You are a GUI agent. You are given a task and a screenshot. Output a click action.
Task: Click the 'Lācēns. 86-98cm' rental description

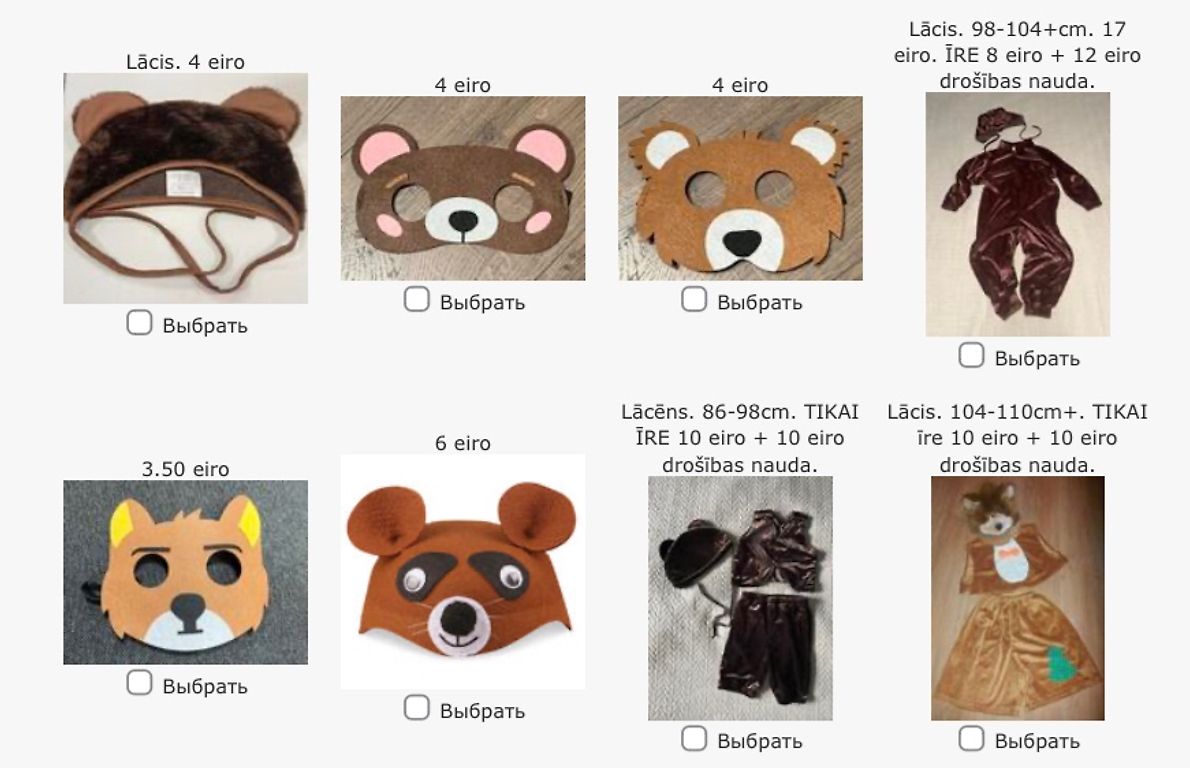pos(741,438)
